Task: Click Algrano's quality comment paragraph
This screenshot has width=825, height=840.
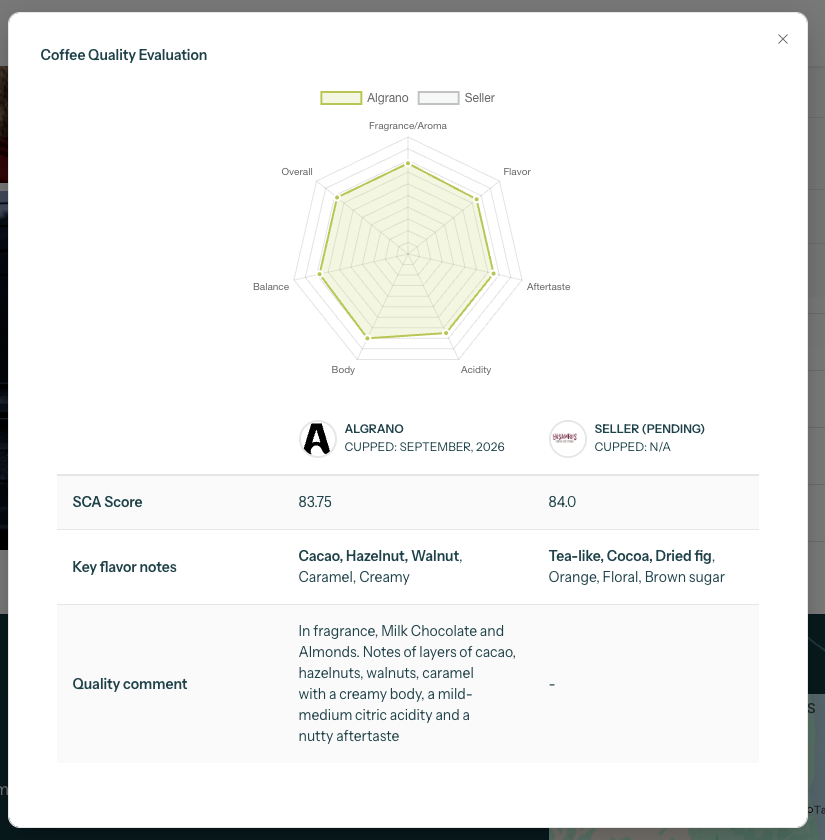Action: (407, 684)
